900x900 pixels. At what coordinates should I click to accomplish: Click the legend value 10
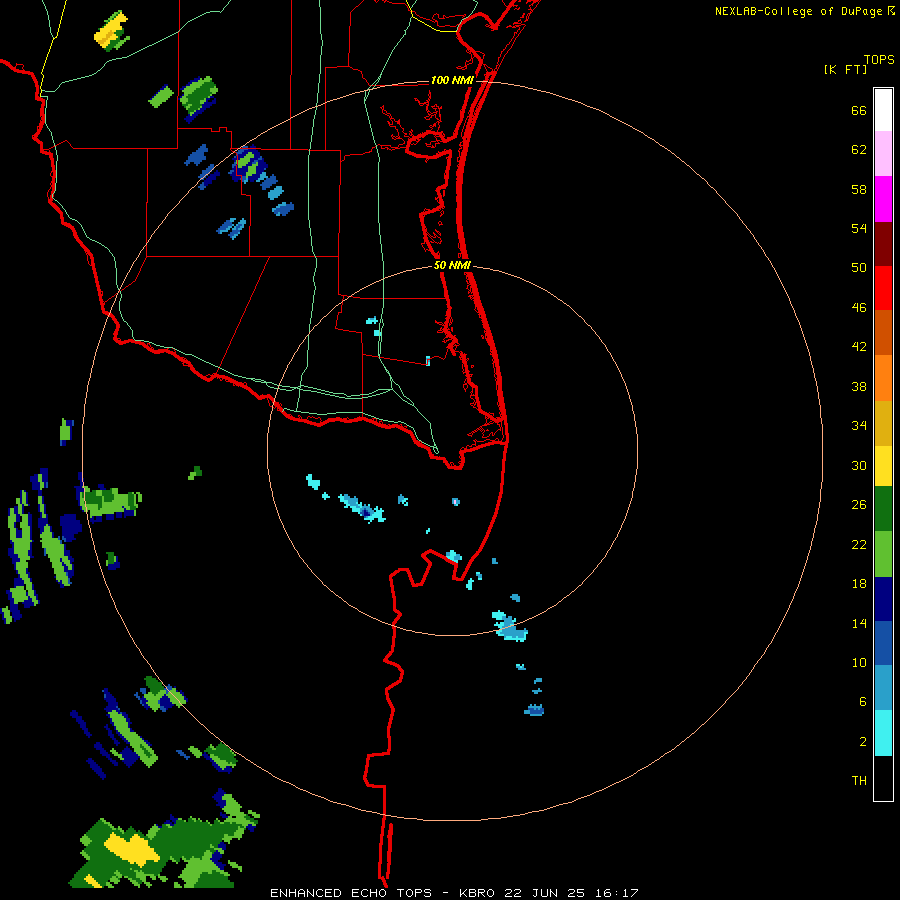859,663
